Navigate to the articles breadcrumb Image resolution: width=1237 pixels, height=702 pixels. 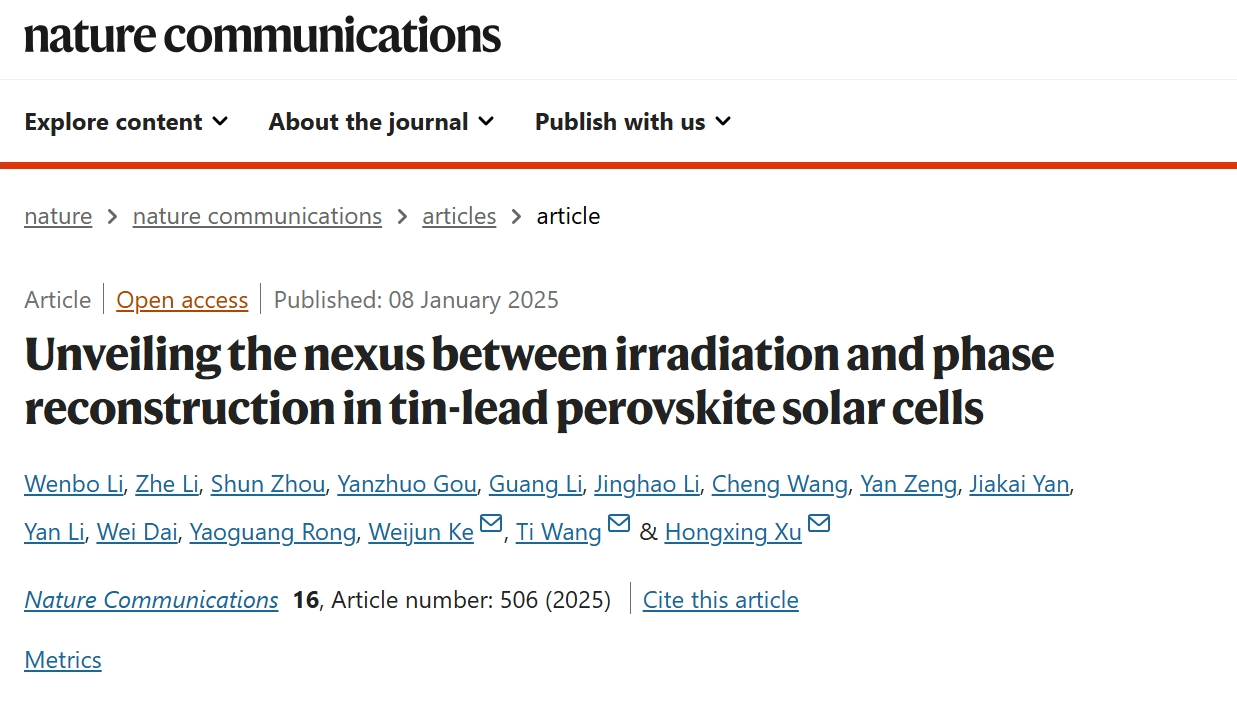(x=459, y=216)
